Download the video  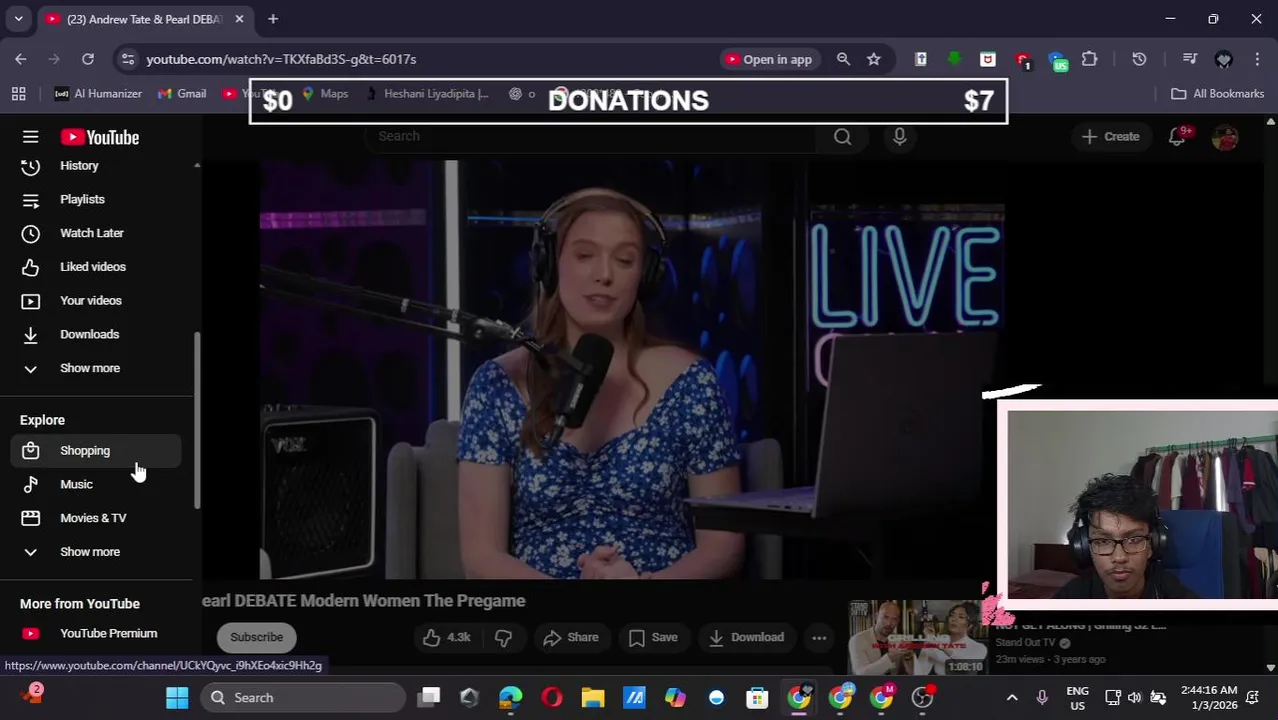[746, 637]
